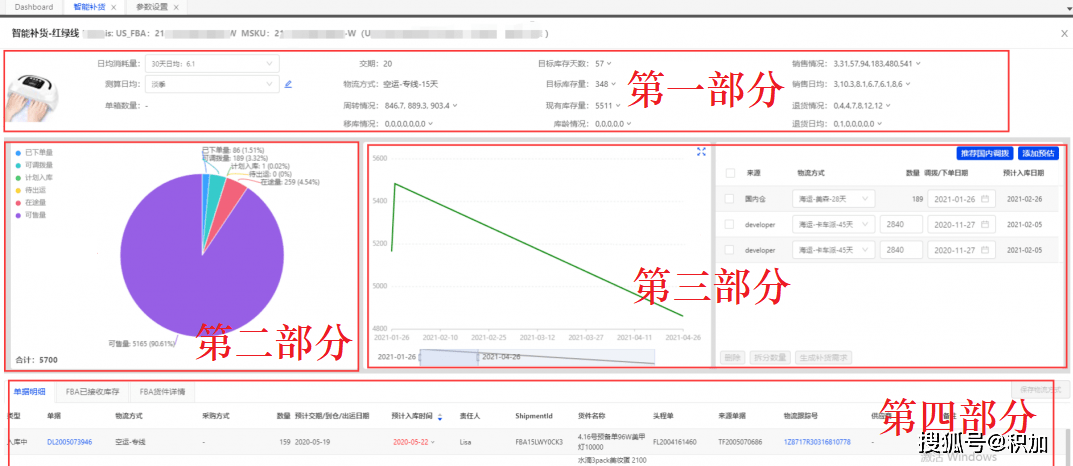The width and height of the screenshot is (1073, 466).
Task: Close the 智能补货 tab with its X icon
Action: [x=113, y=7]
